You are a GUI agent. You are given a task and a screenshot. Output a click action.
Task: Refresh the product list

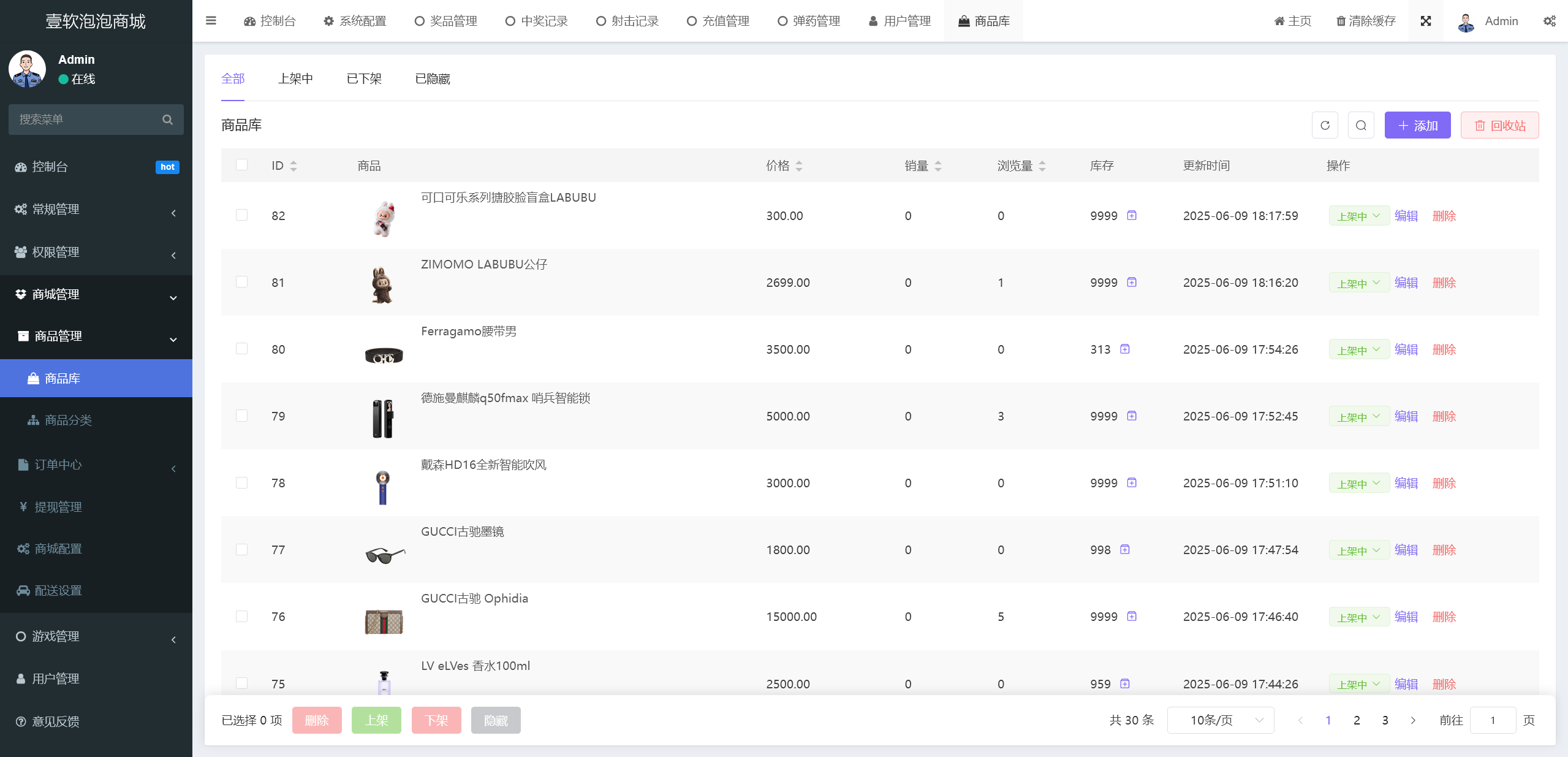tap(1325, 125)
